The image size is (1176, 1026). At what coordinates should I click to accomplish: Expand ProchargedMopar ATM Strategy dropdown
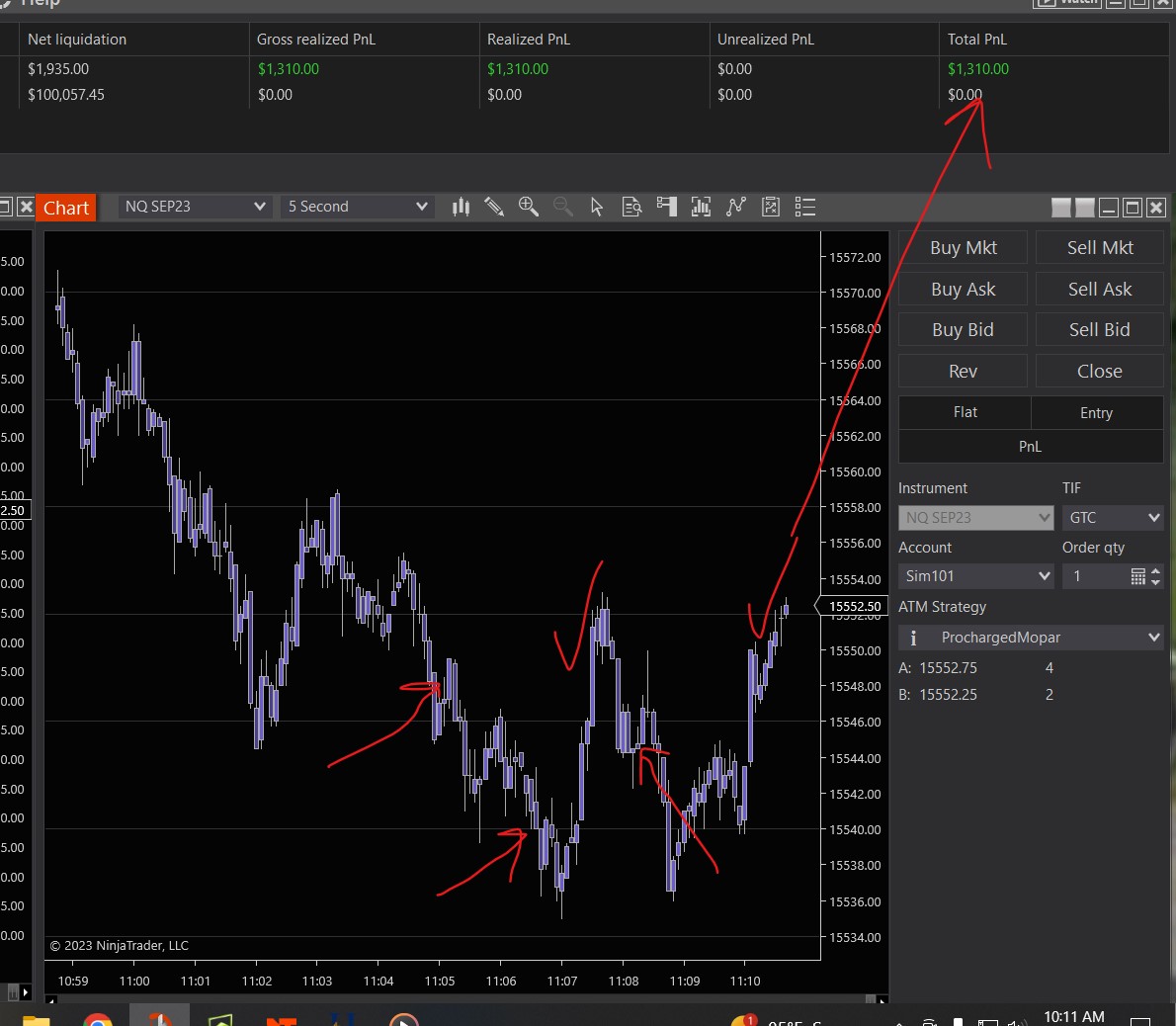click(1031, 638)
